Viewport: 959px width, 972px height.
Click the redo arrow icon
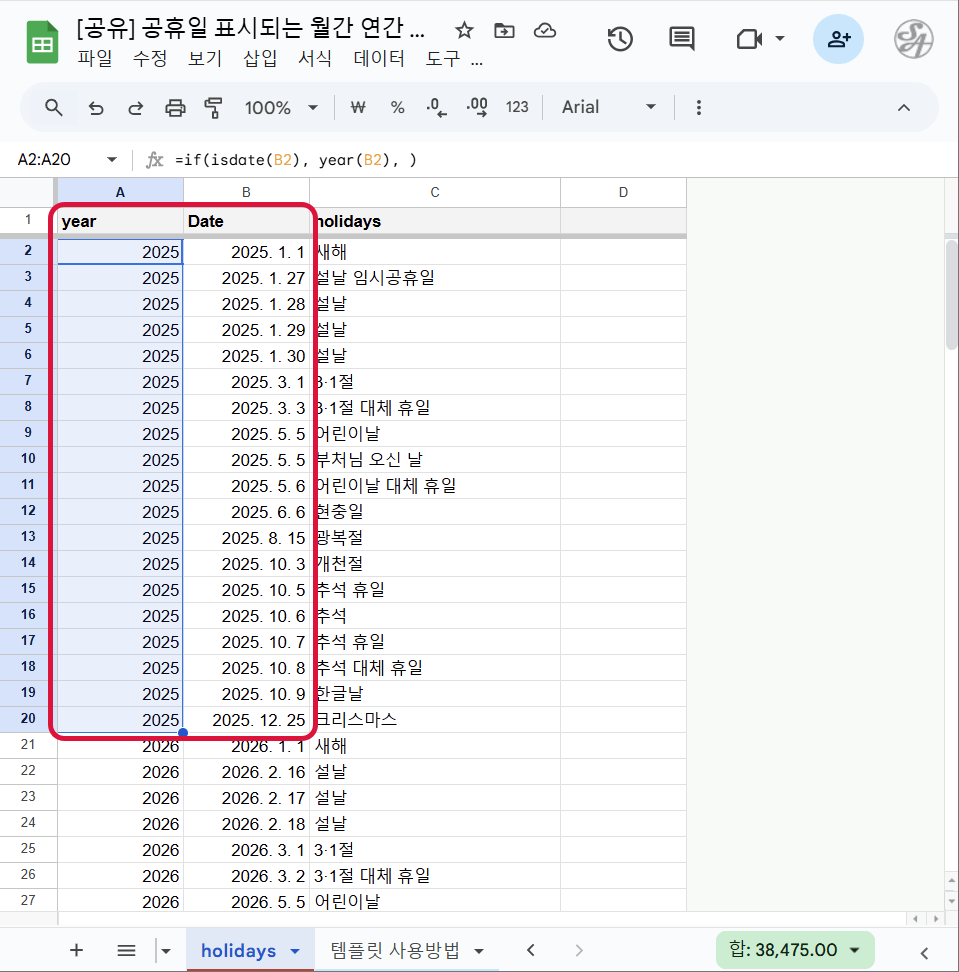135,107
